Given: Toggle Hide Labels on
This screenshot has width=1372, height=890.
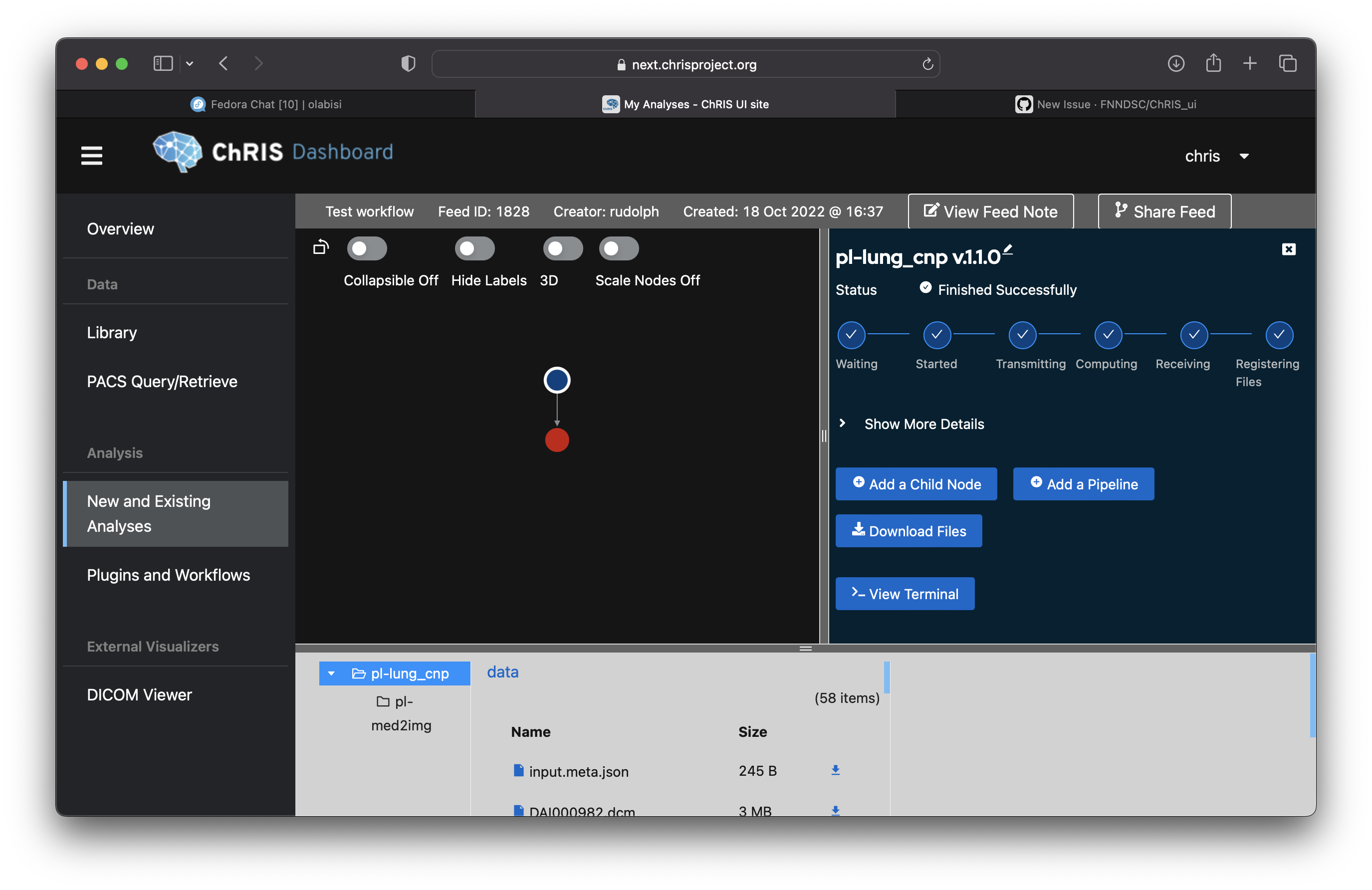Looking at the screenshot, I should 474,248.
